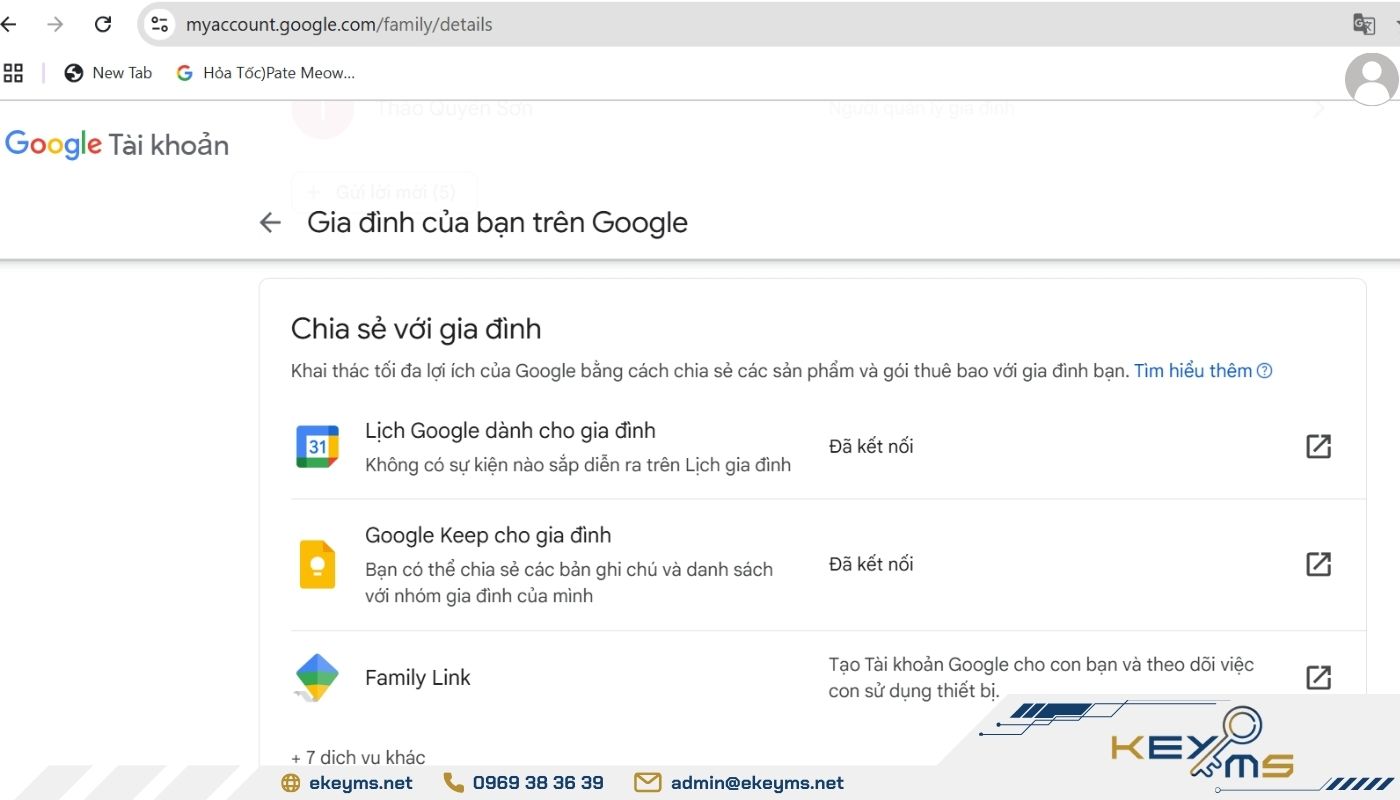Screen dimensions: 1400x800
Task: Open the Family Link entry
Action: 418,678
